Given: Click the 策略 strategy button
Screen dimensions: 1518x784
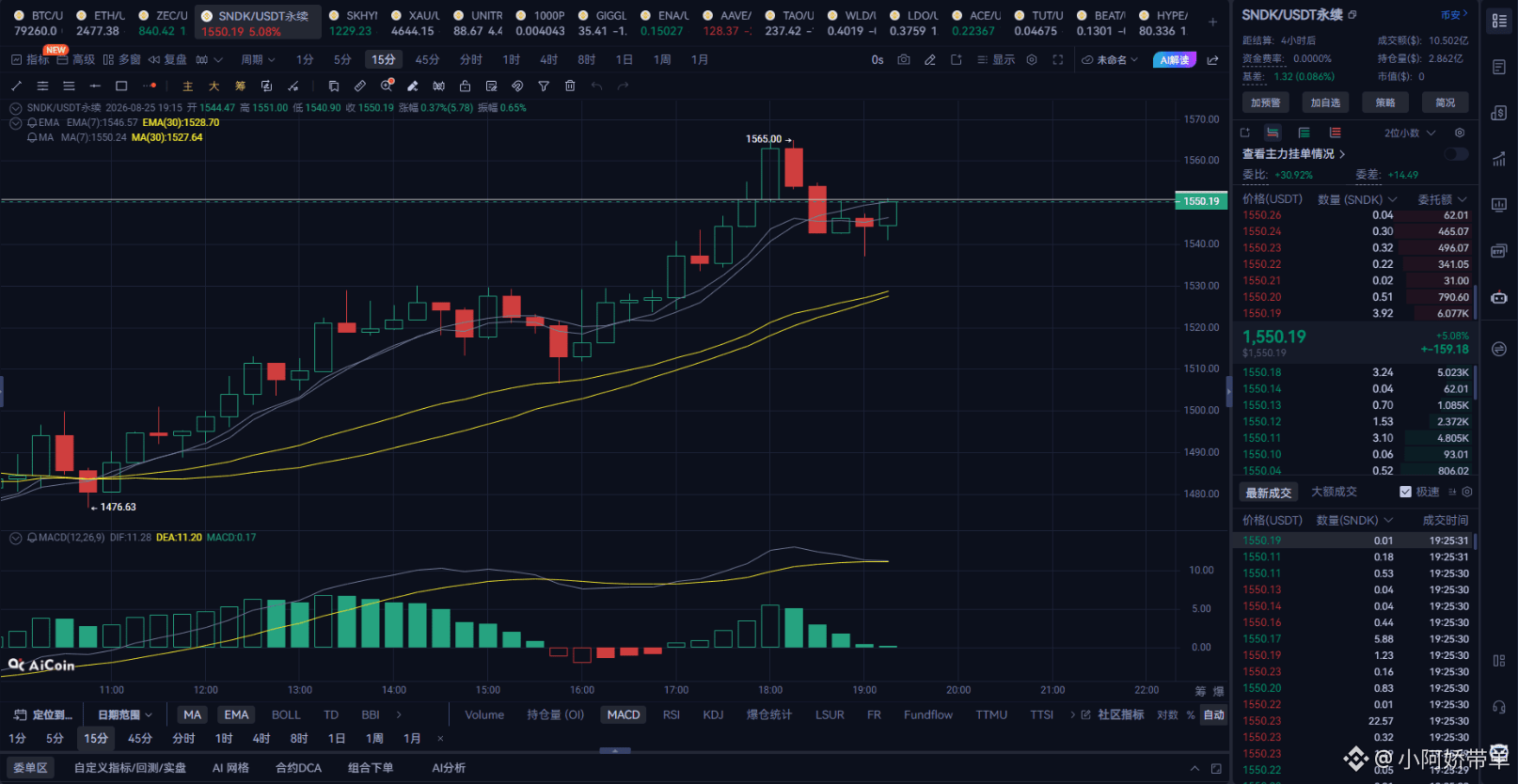Looking at the screenshot, I should click(1385, 102).
